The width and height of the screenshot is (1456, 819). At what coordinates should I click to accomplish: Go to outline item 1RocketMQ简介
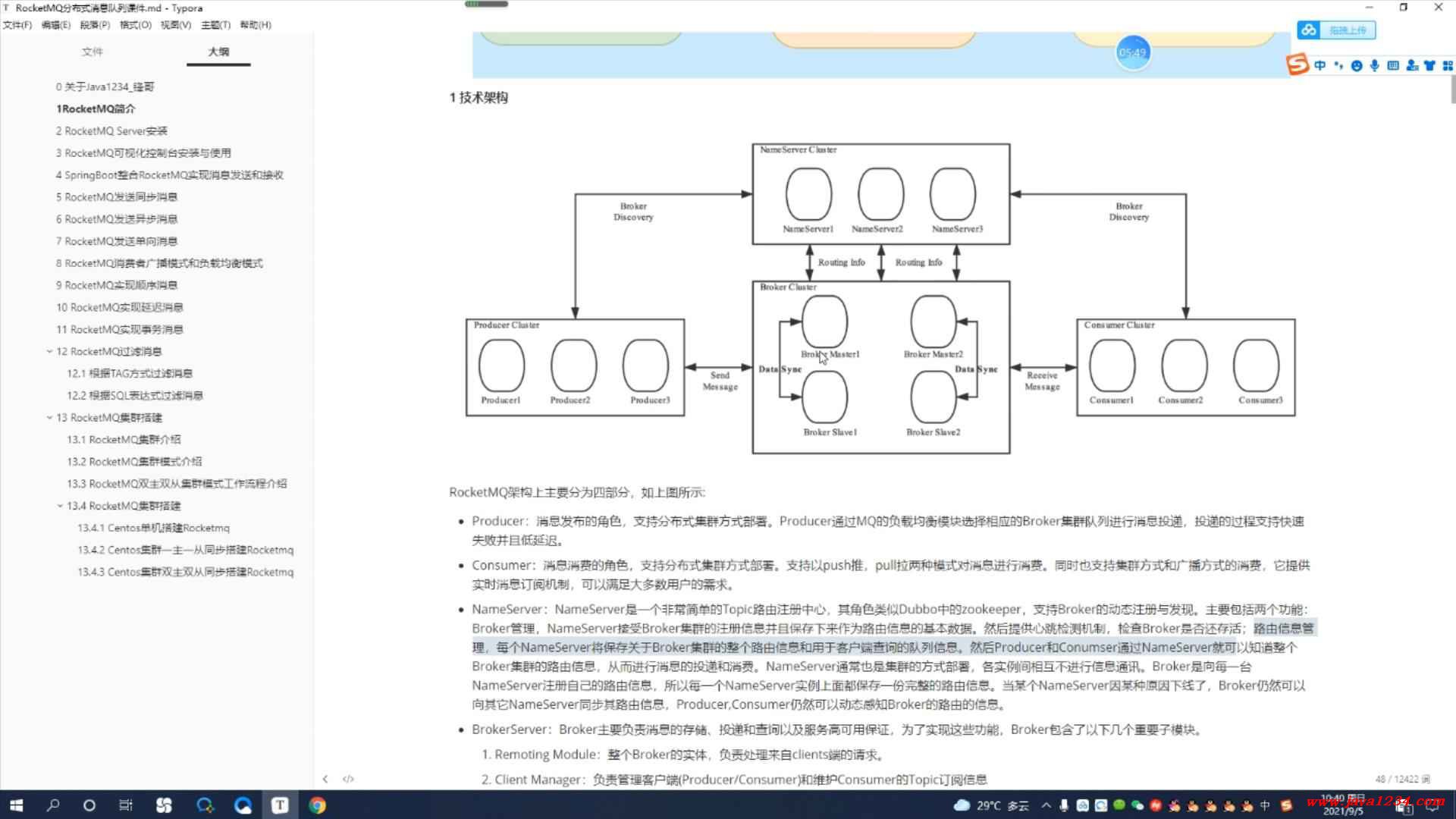click(x=96, y=108)
